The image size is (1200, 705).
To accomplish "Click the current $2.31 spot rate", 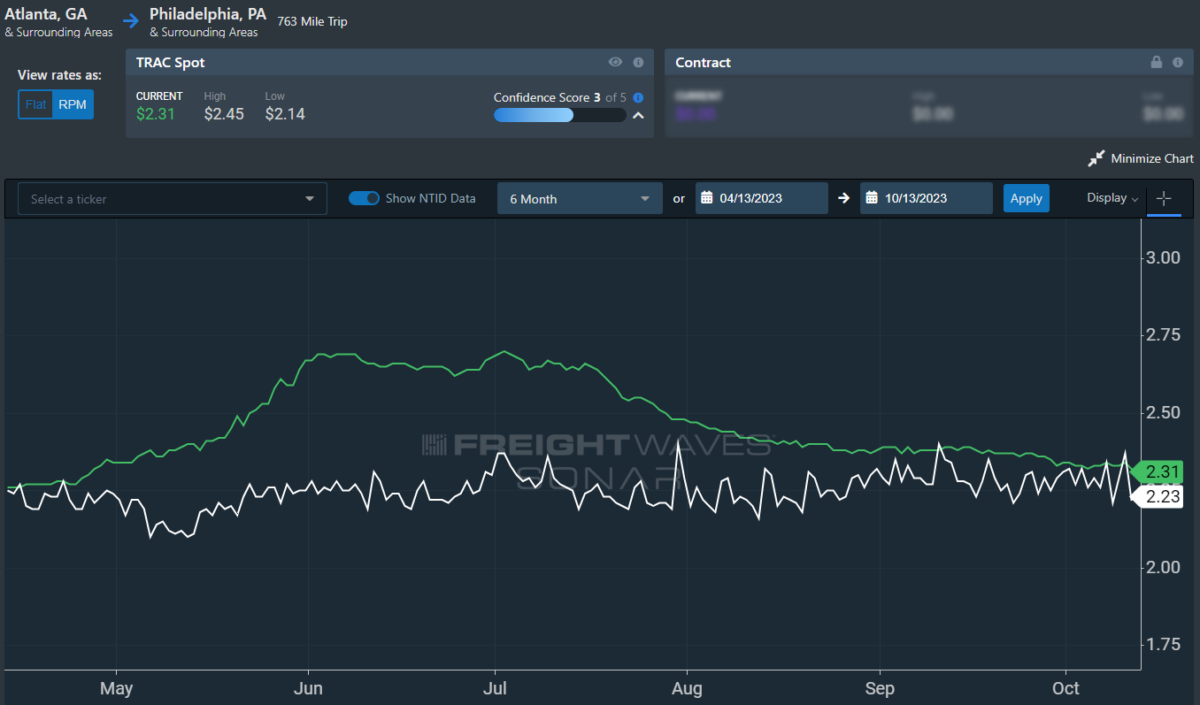I will click(156, 114).
